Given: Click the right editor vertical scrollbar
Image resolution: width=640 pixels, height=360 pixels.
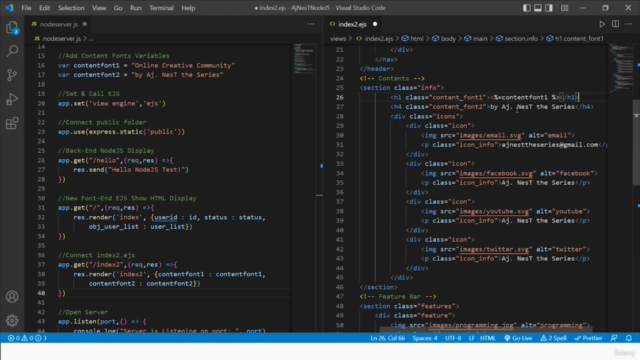Looking at the screenshot, I should coord(636,143).
